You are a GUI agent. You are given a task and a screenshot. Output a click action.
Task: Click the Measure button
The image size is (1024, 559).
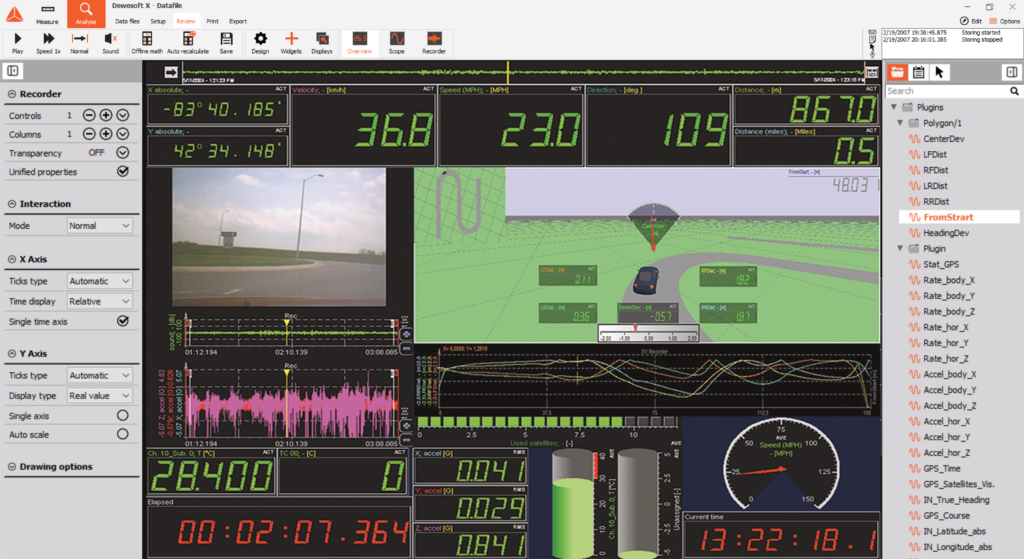[x=46, y=13]
